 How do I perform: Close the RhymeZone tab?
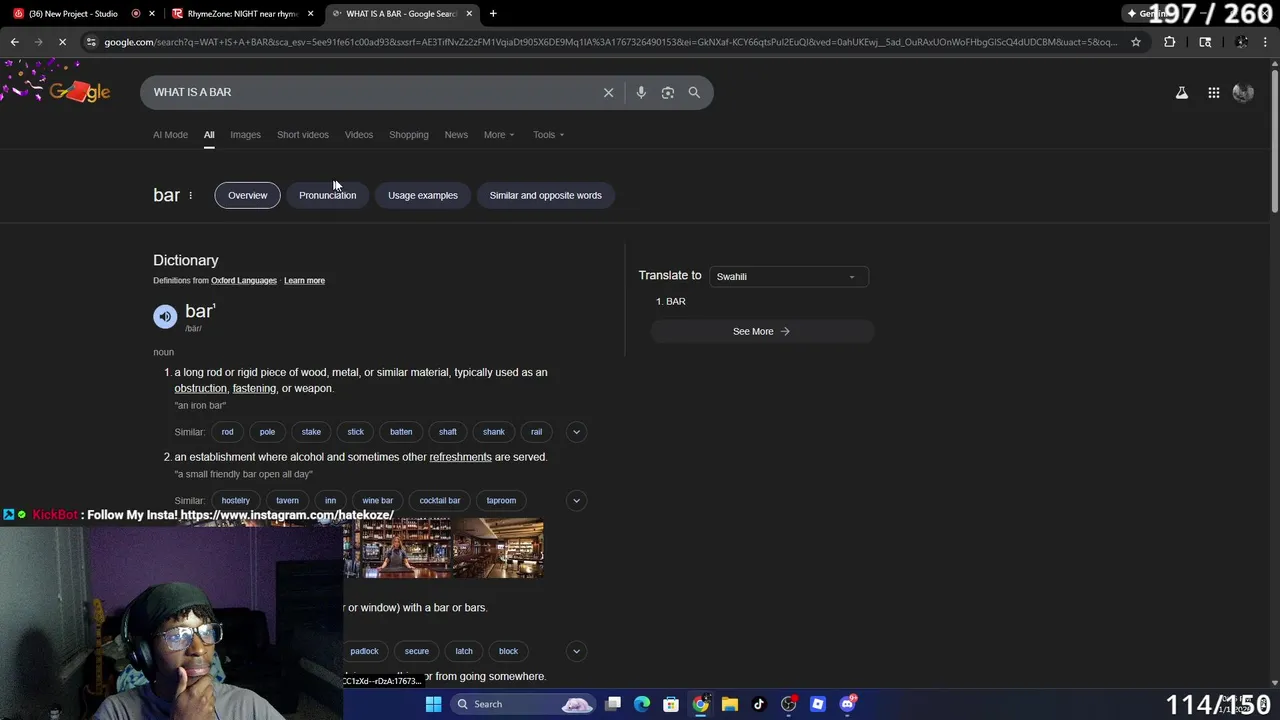tap(310, 14)
